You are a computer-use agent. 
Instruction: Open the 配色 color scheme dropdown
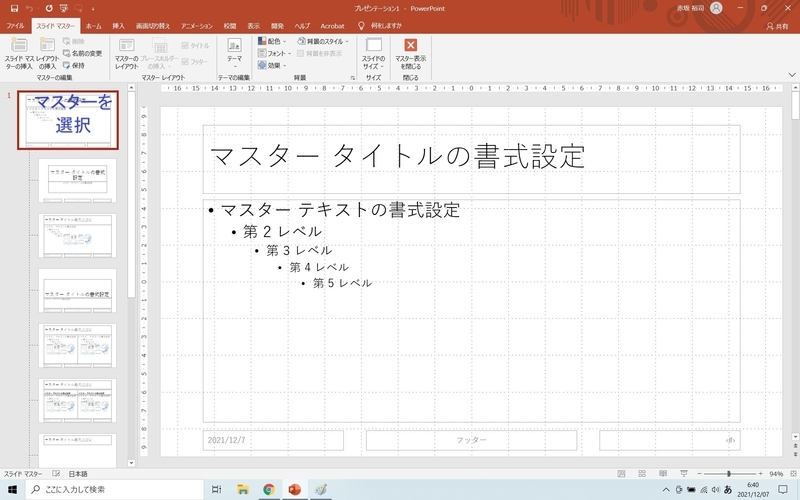click(272, 41)
